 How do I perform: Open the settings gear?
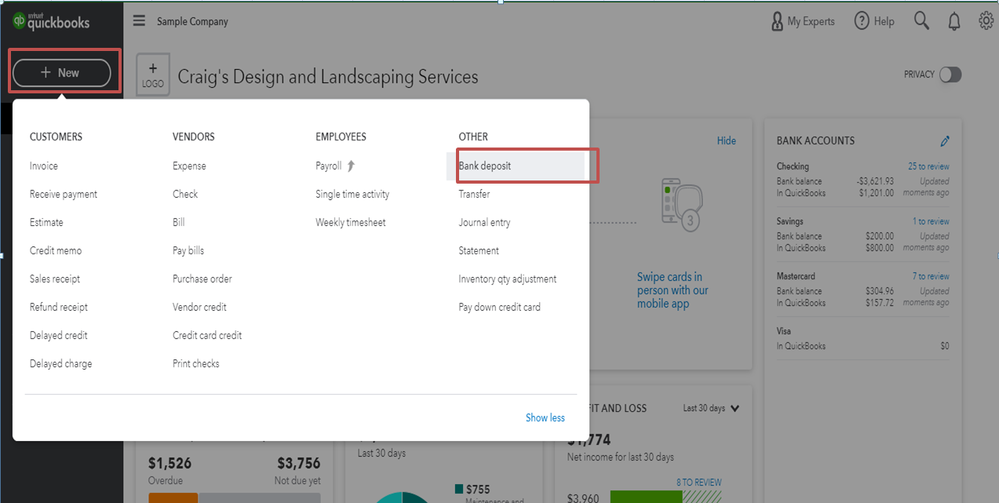click(986, 22)
